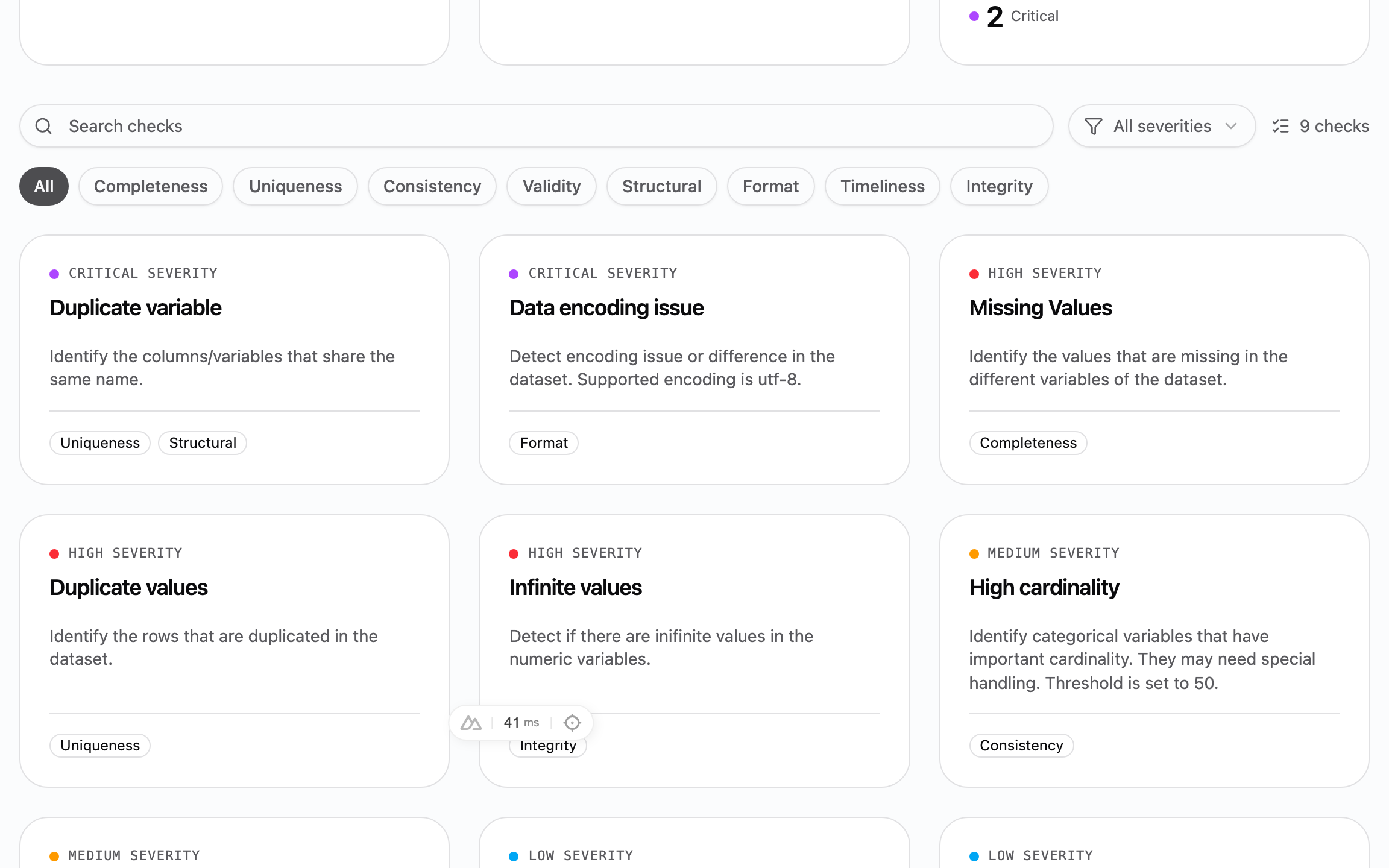Click the Nuxt logo in devtools pill

pos(471,722)
